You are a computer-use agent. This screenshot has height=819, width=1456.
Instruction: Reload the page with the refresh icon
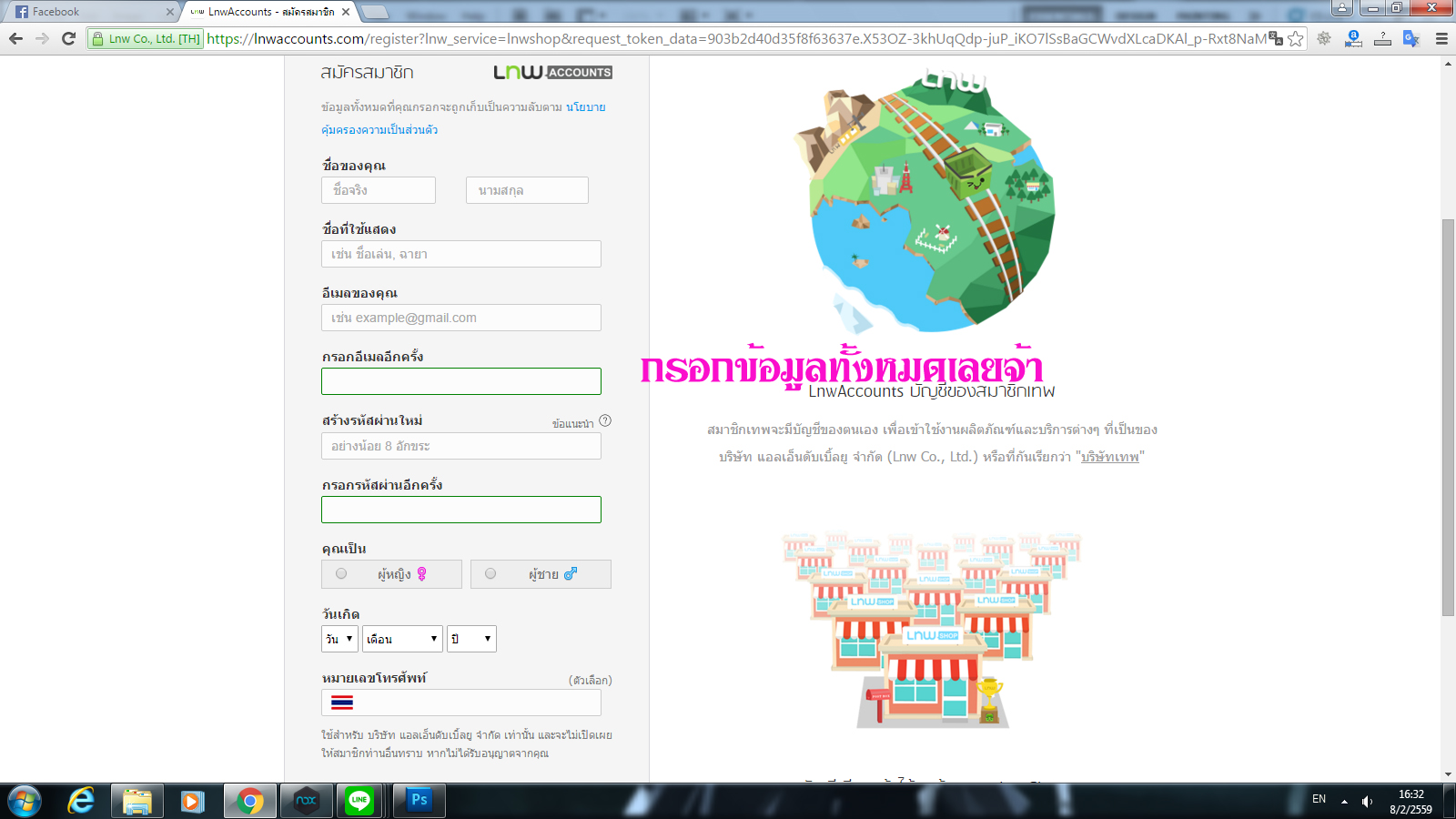click(x=68, y=38)
